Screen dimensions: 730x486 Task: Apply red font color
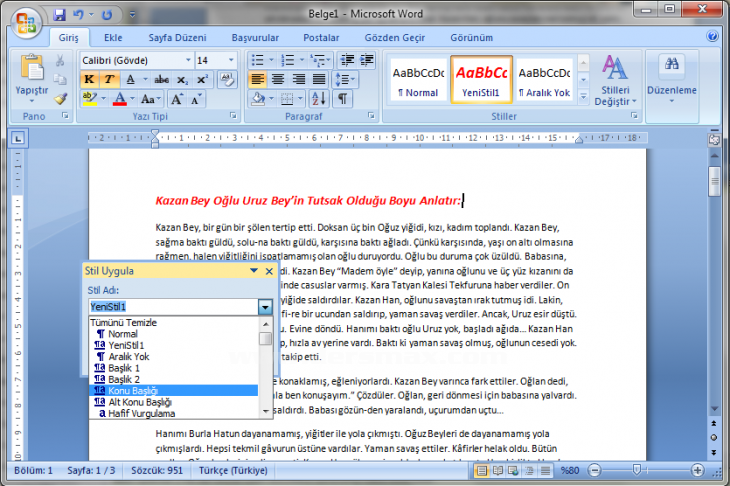point(120,99)
